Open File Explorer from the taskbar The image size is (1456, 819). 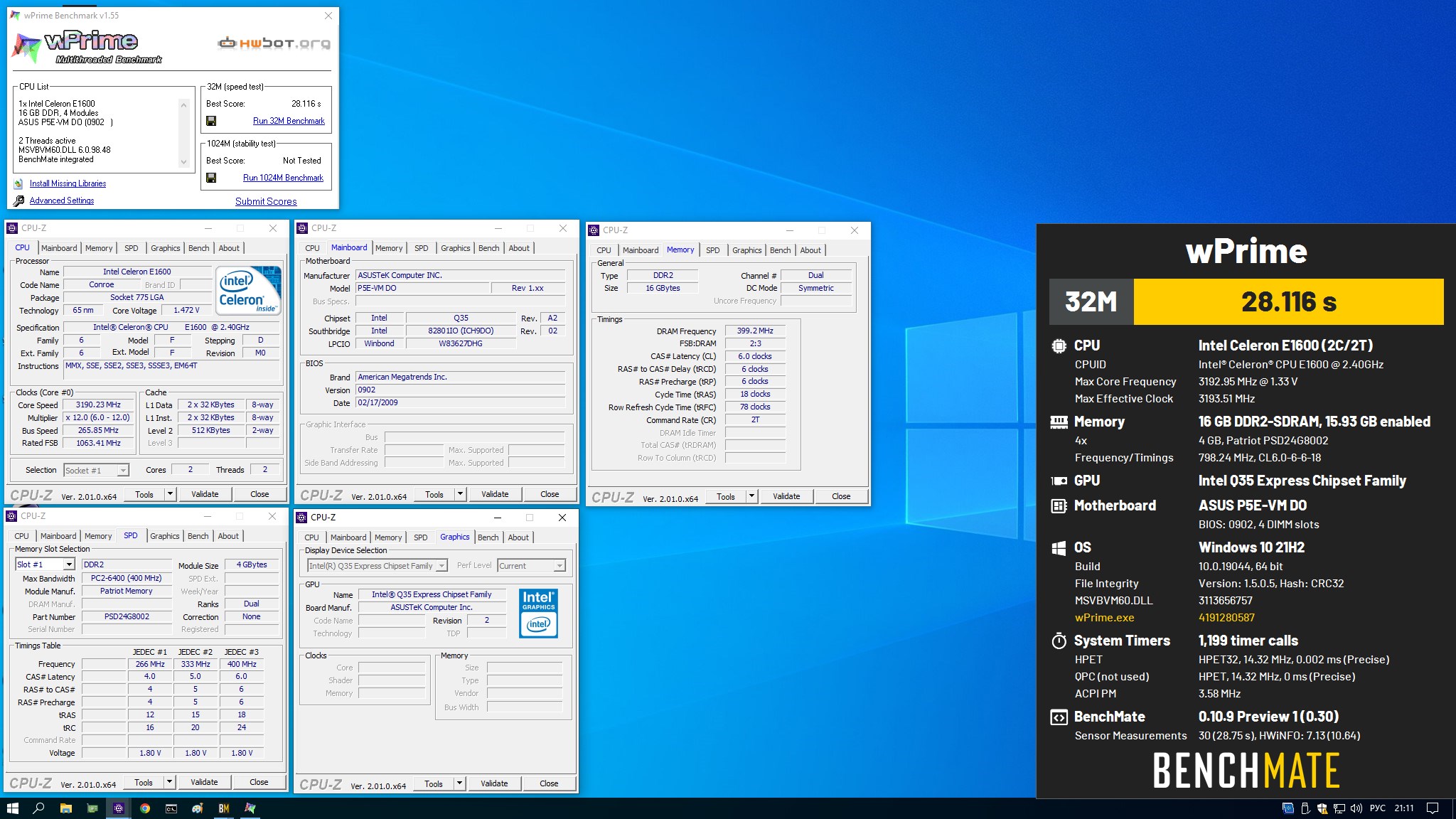65,808
